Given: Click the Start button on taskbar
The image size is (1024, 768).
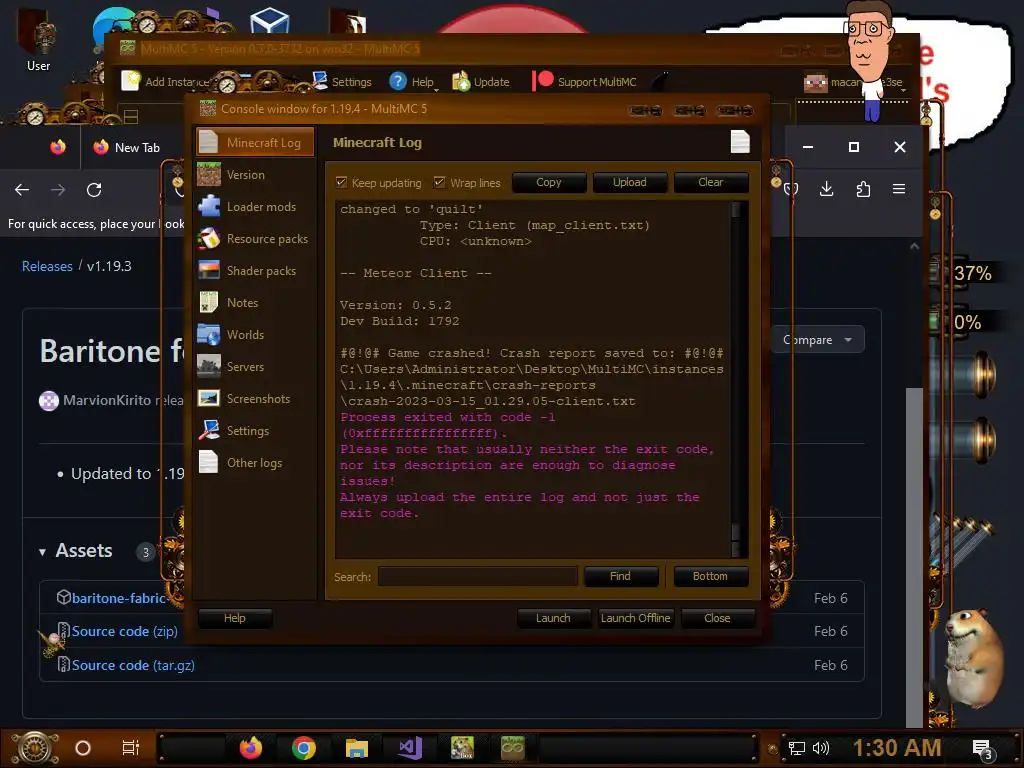Looking at the screenshot, I should (35, 748).
